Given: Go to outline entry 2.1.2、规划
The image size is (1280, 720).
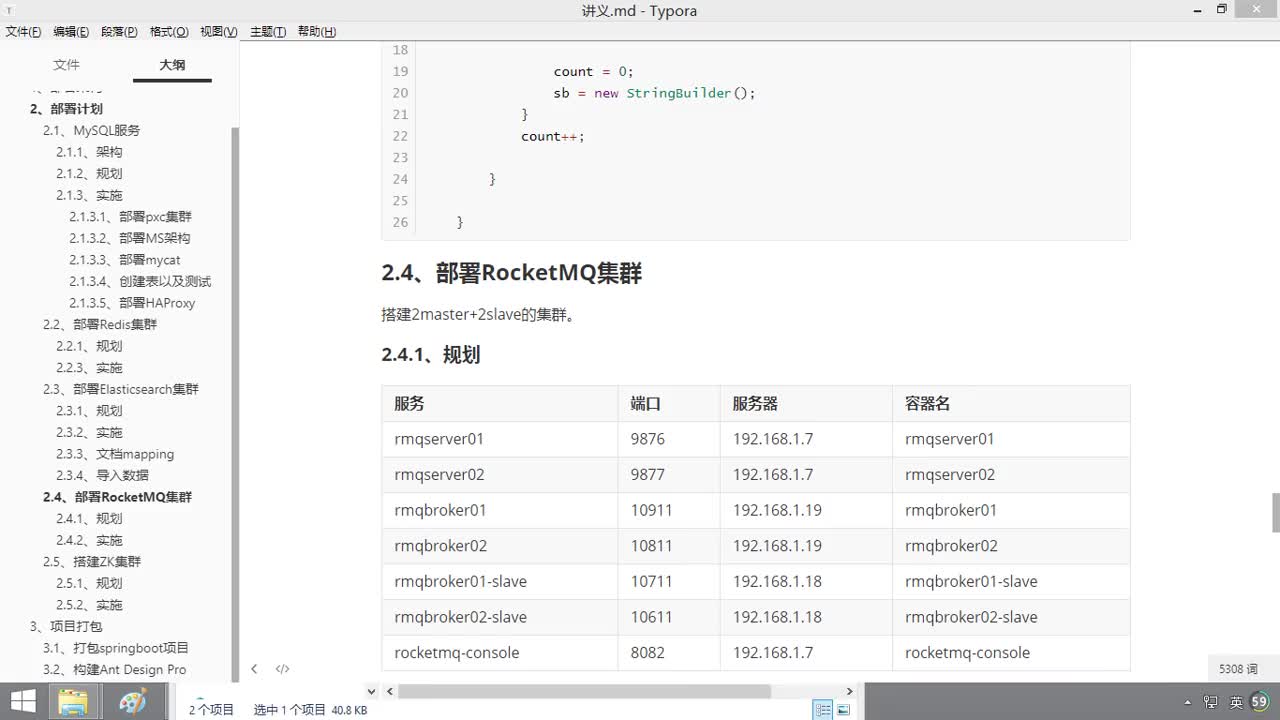Looking at the screenshot, I should (89, 174).
